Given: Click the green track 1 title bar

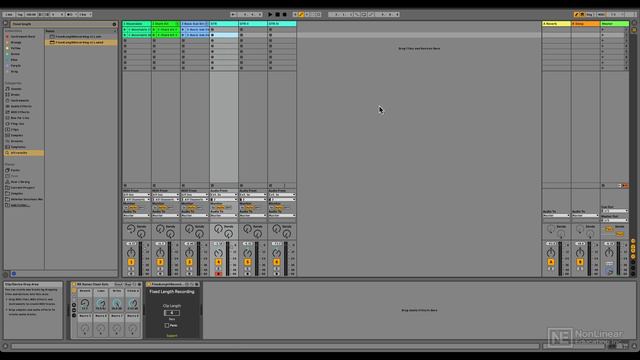Looking at the screenshot, I should [x=137, y=24].
